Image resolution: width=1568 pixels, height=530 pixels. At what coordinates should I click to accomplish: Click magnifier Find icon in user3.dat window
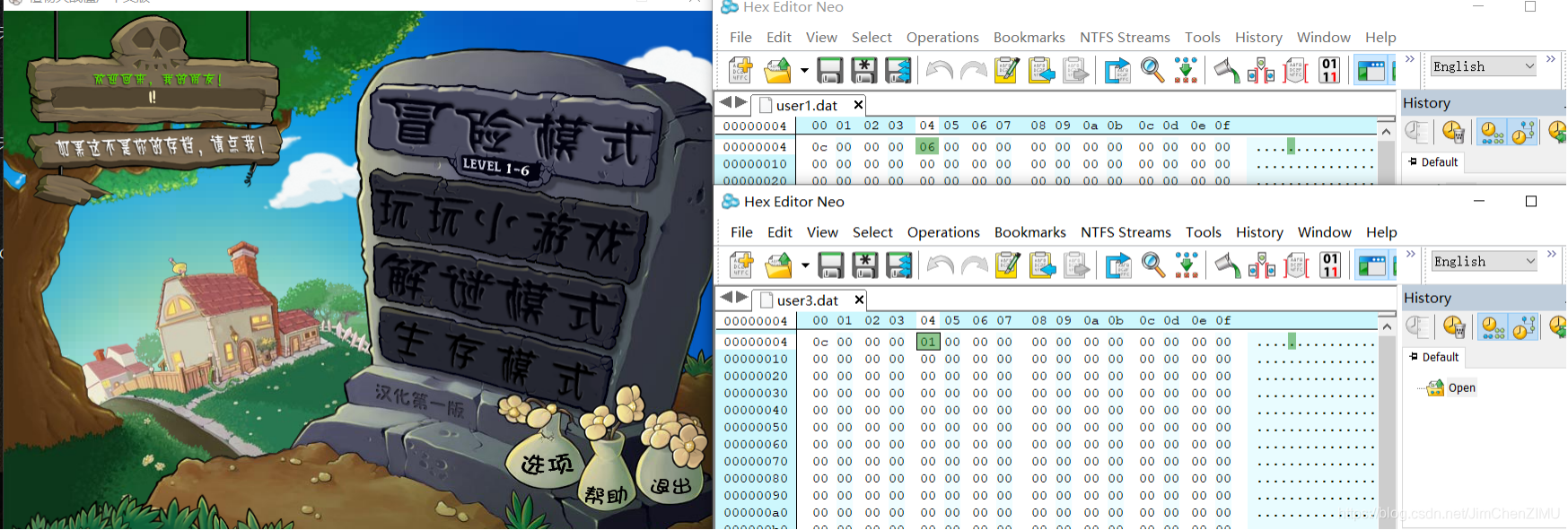click(x=1152, y=265)
